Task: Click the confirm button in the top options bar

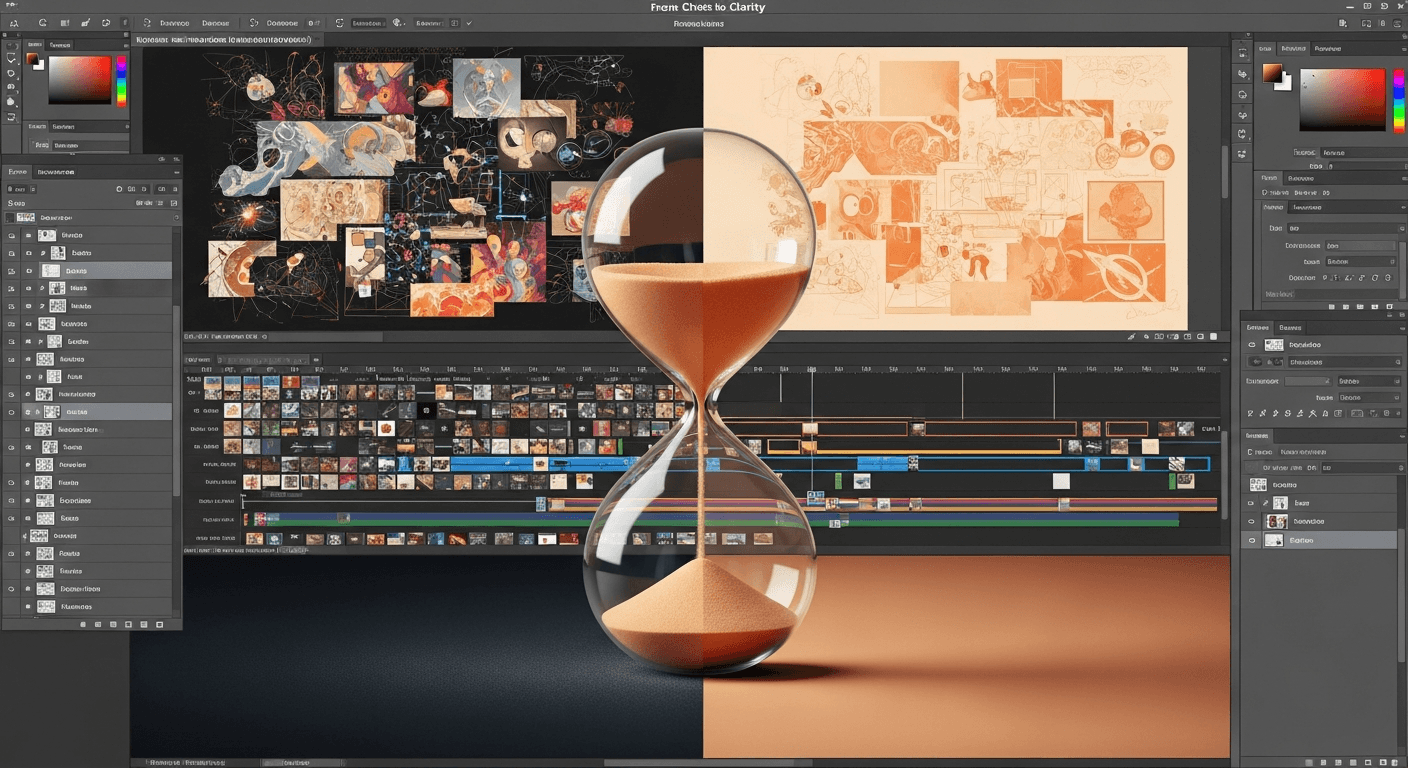Action: pos(468,23)
